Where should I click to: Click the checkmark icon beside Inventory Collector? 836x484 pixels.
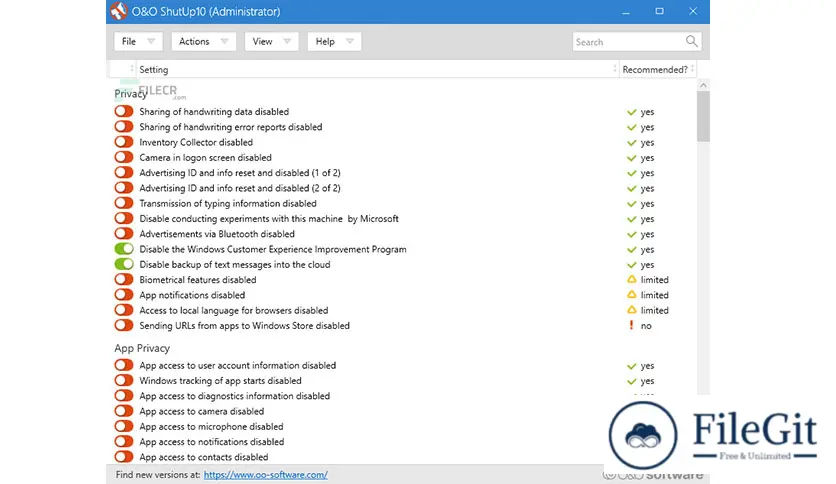pyautogui.click(x=632, y=143)
